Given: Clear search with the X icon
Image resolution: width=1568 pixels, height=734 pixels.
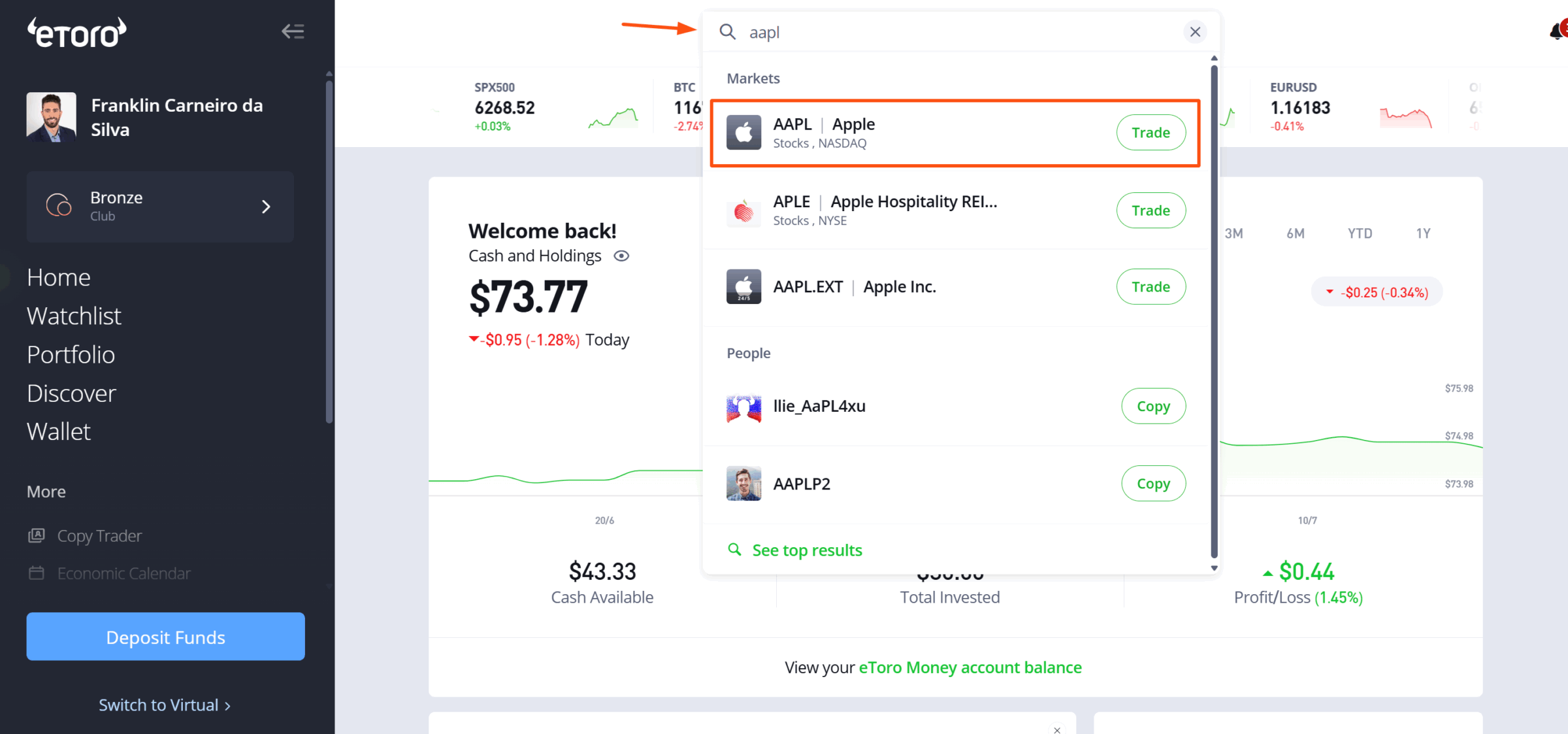Looking at the screenshot, I should pos(1195,32).
